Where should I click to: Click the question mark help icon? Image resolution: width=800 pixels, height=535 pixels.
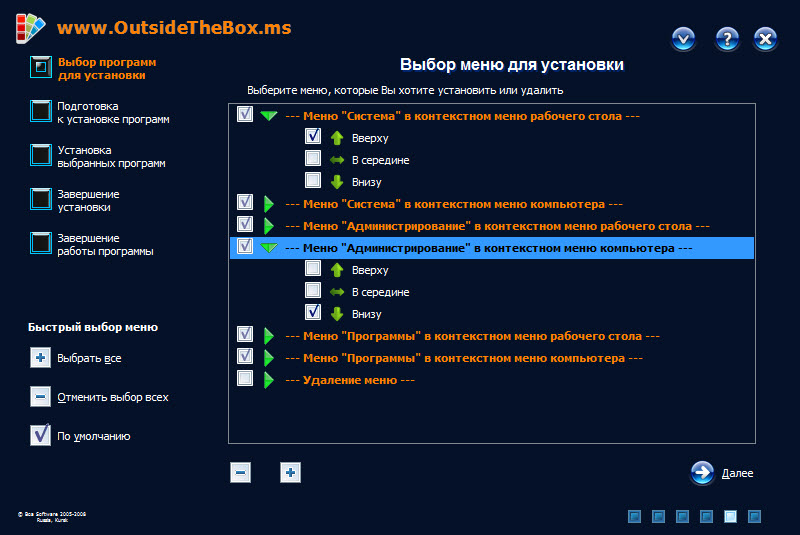727,39
